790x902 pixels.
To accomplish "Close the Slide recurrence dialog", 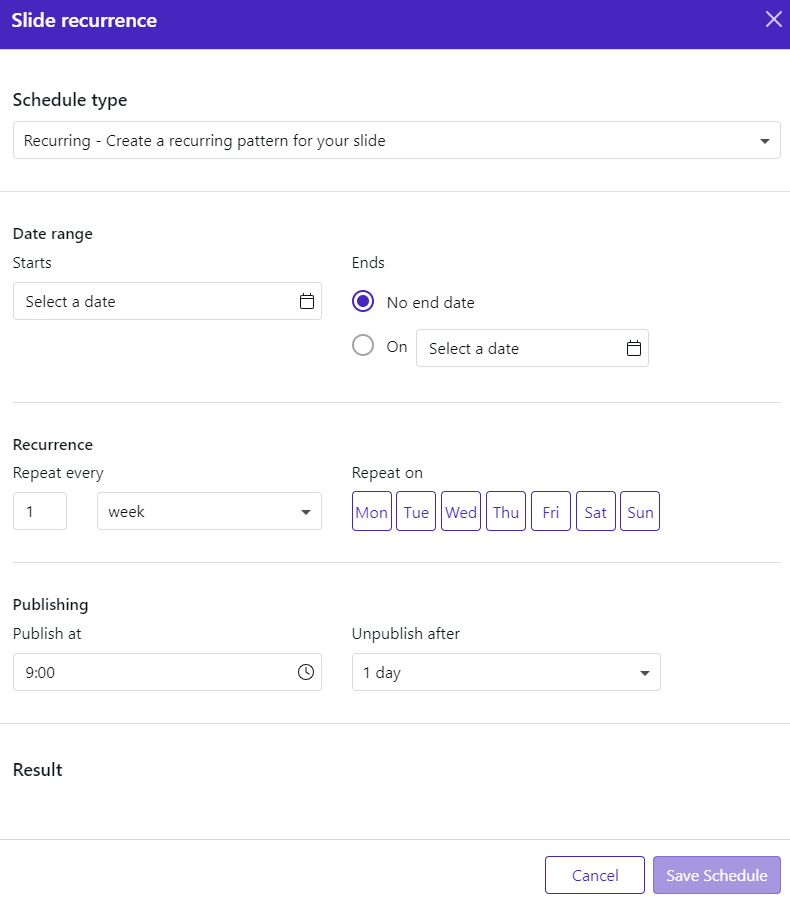I will [773, 20].
